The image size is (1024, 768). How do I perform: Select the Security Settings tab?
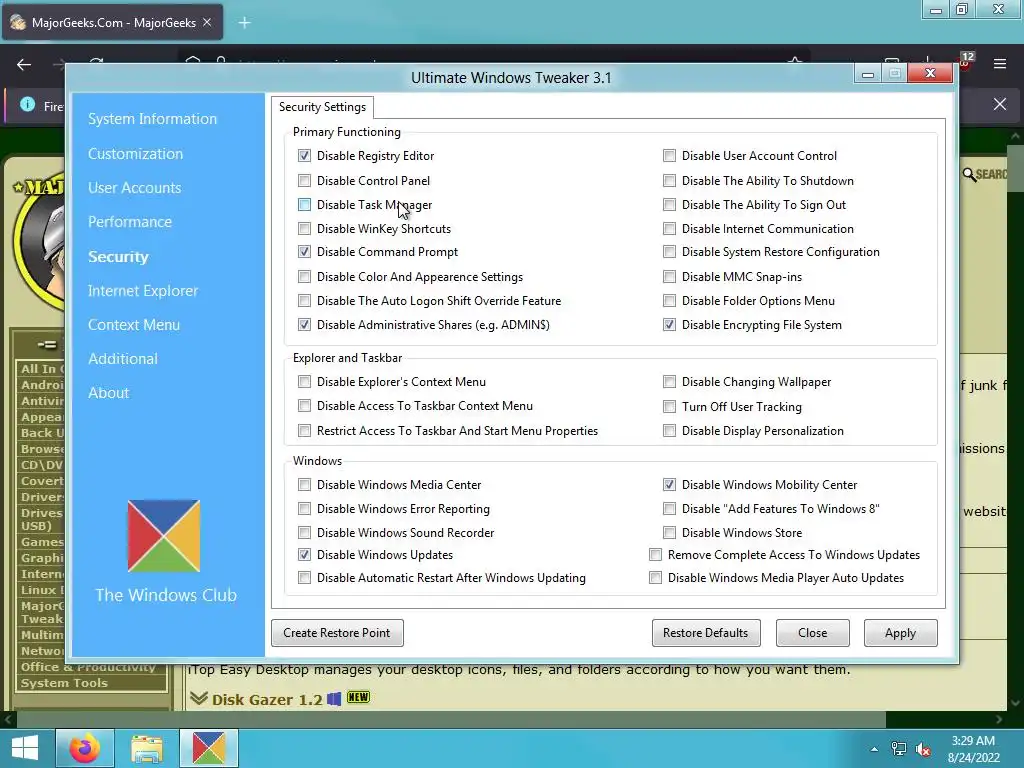323,107
